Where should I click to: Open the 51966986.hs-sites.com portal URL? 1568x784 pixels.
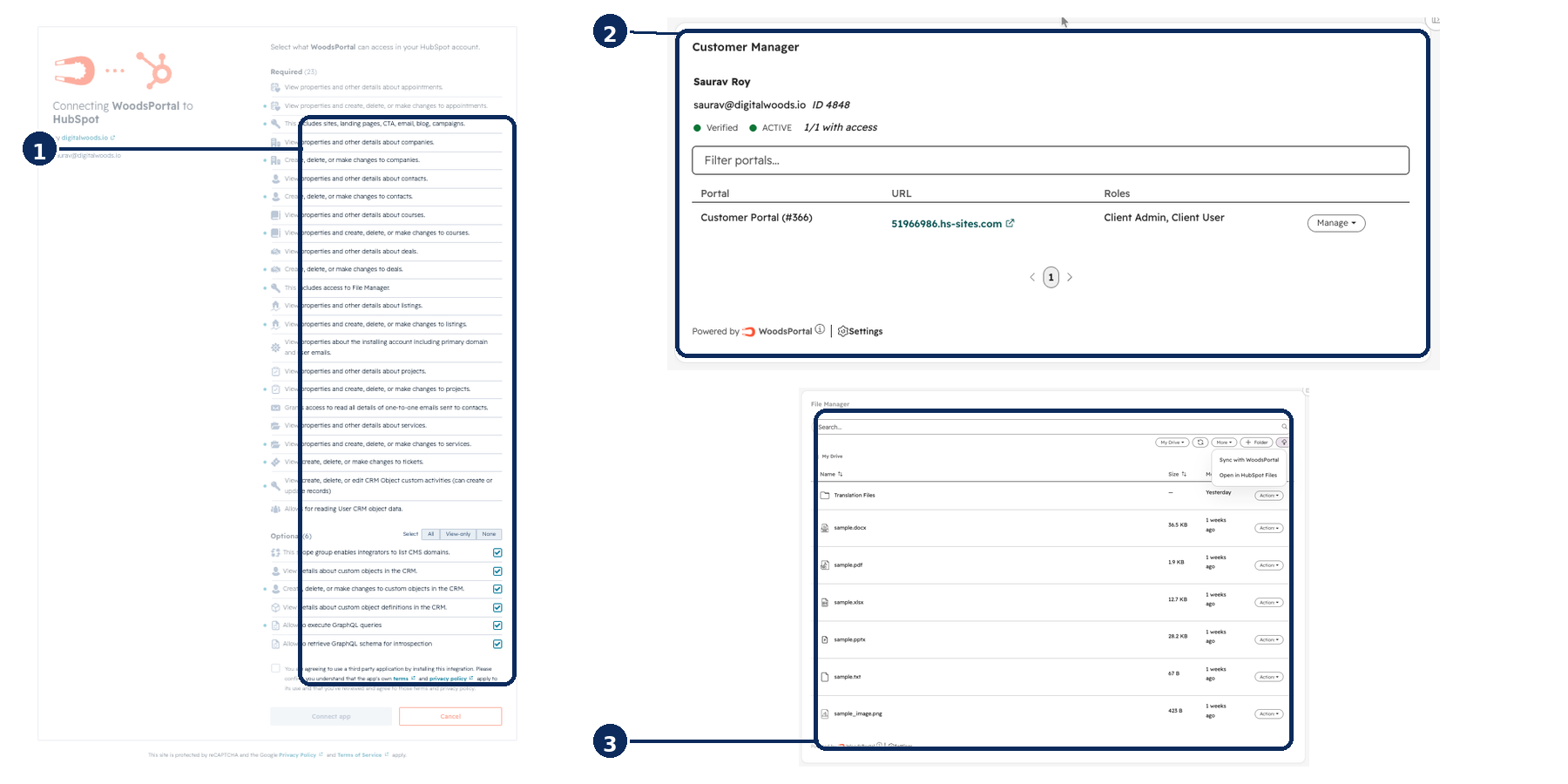point(952,224)
